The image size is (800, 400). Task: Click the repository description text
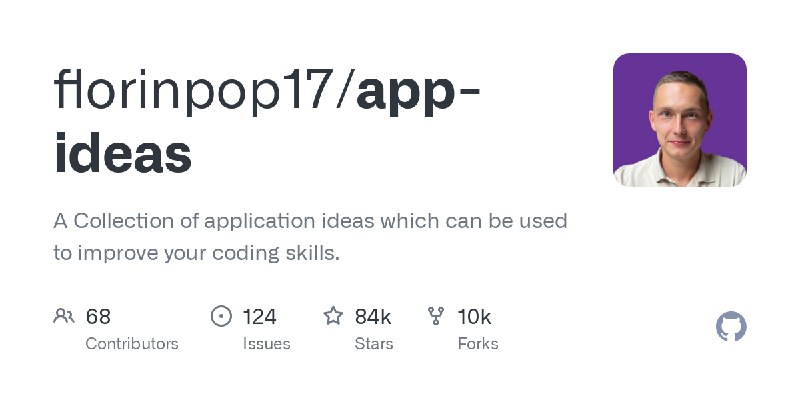pyautogui.click(x=310, y=237)
